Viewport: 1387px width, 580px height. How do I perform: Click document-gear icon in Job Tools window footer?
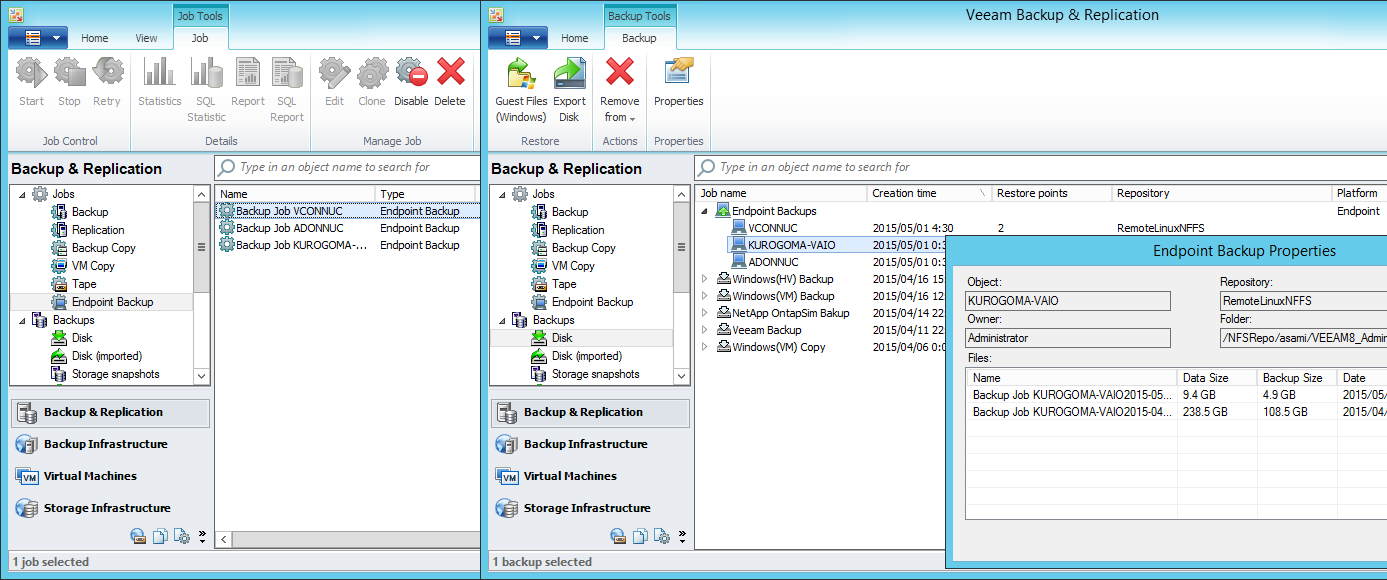click(181, 536)
